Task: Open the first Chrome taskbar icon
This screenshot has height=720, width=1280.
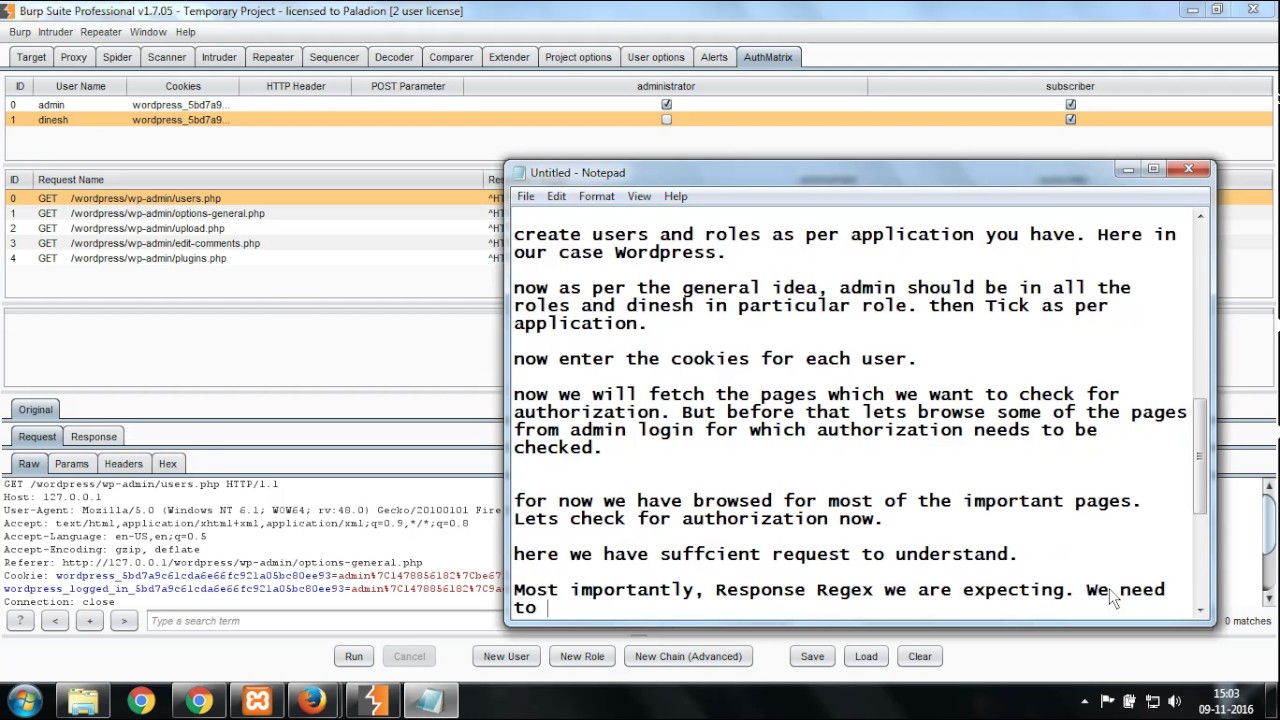Action: point(141,701)
